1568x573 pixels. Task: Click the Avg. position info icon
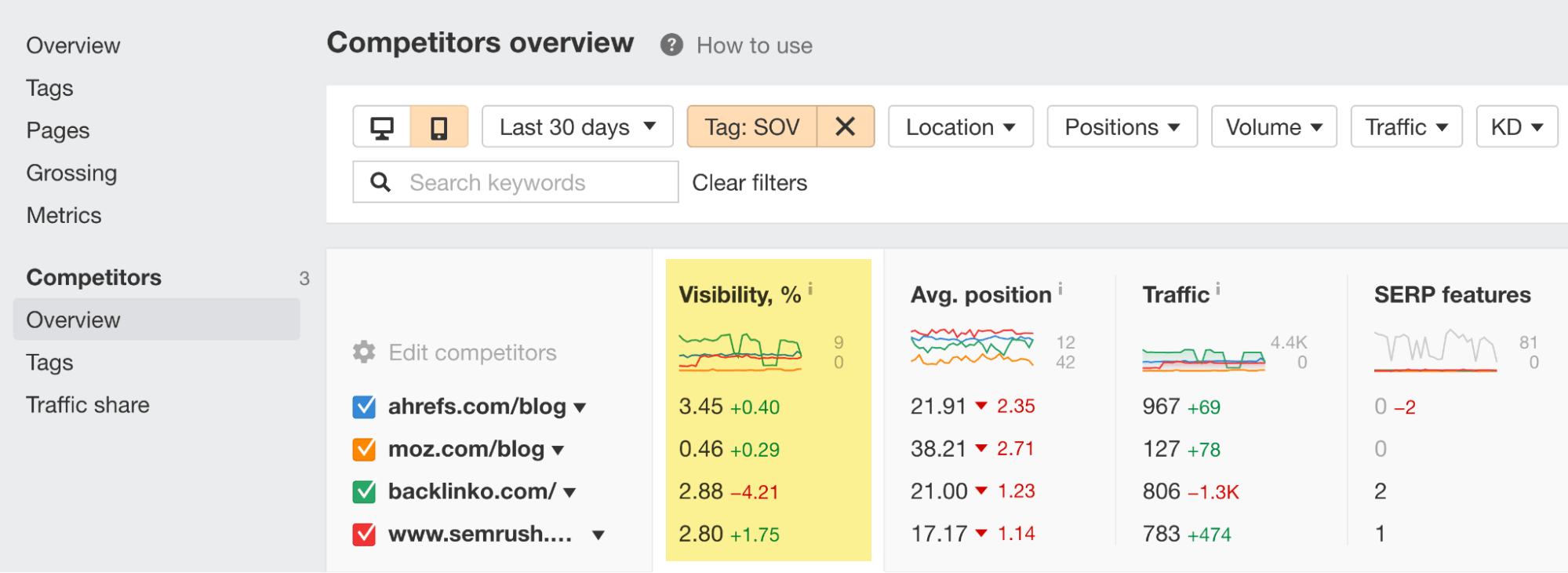(1060, 287)
